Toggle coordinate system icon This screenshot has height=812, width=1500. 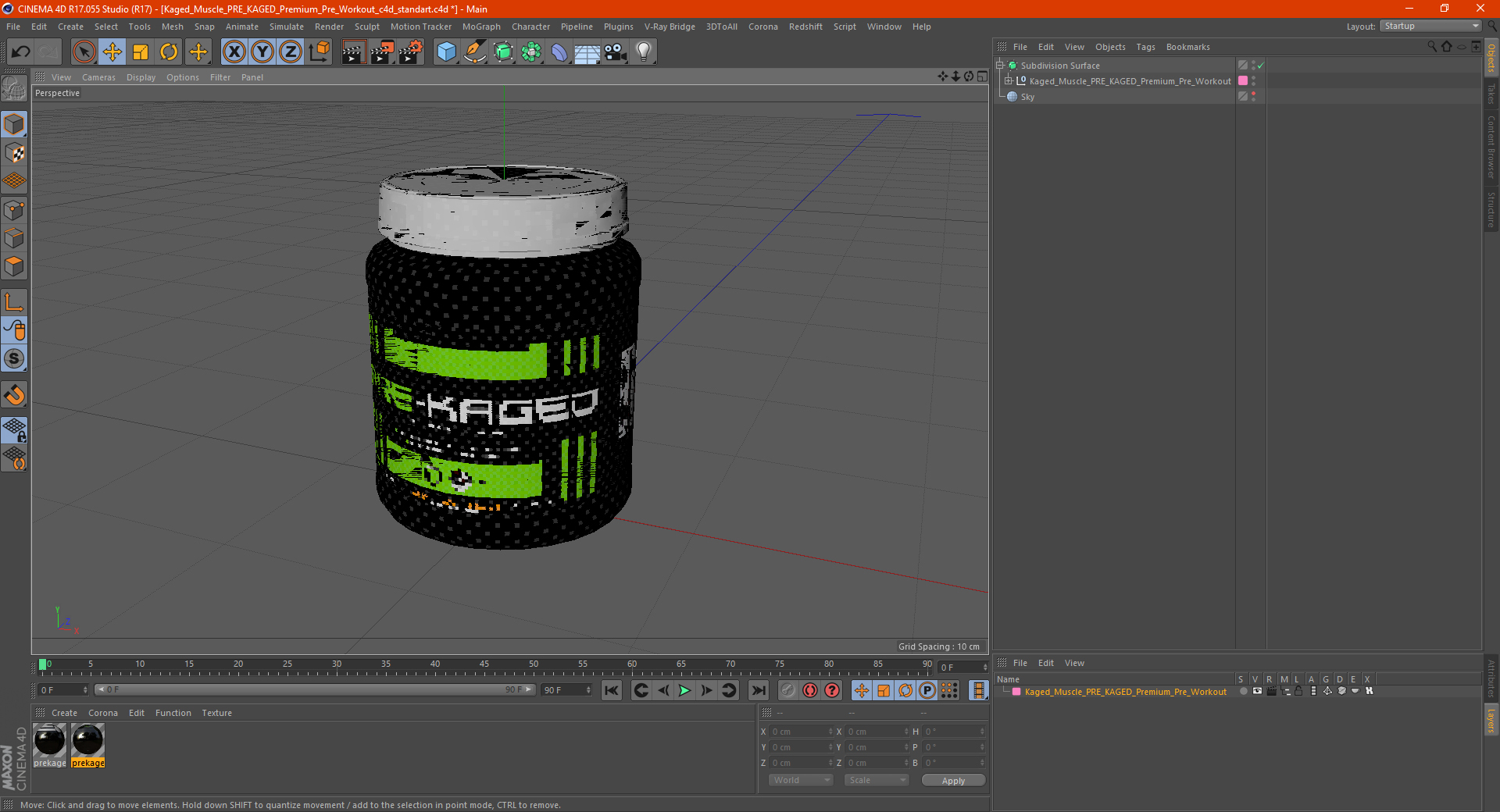319,52
